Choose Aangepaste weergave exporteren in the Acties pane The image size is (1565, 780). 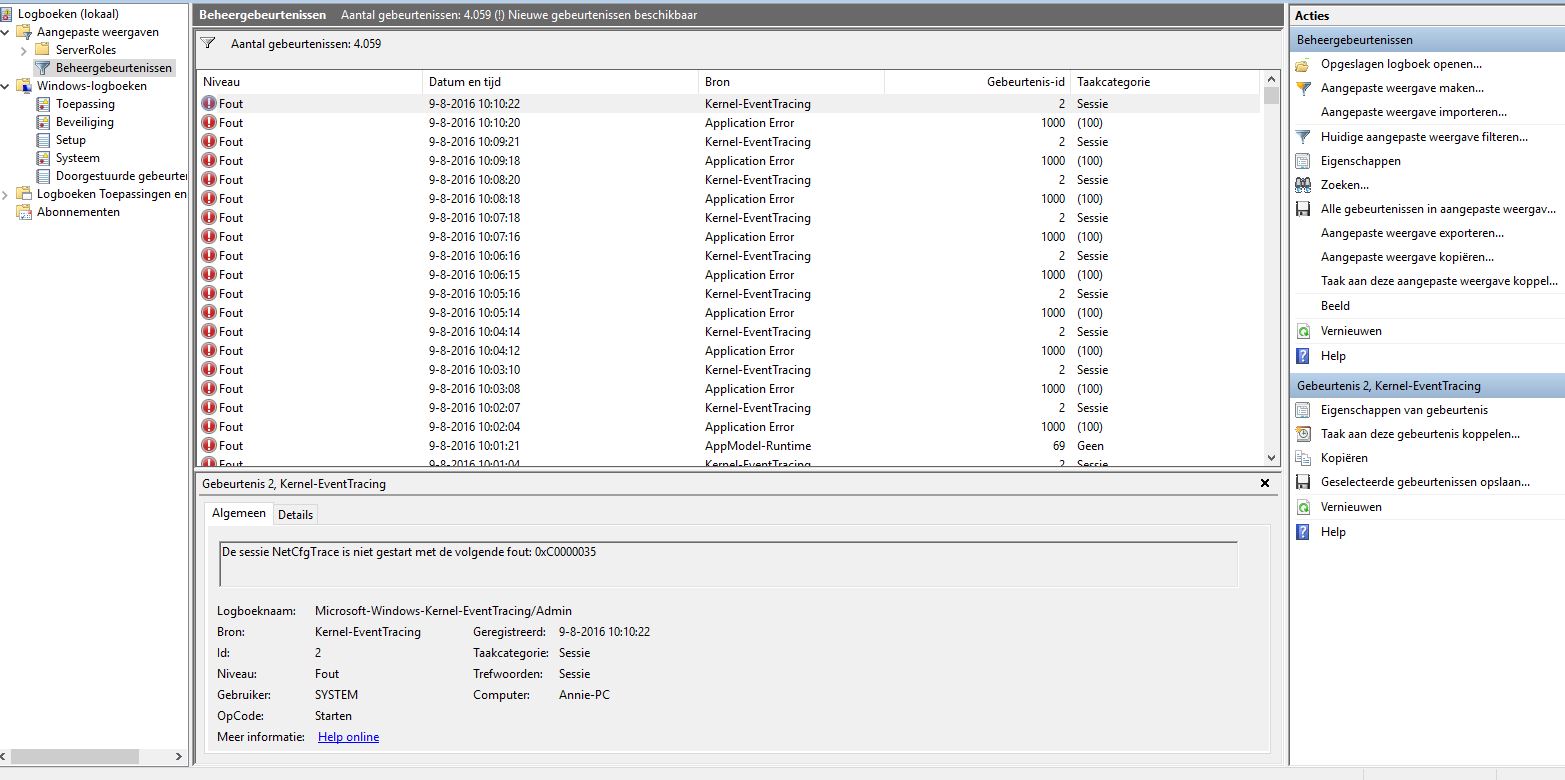(x=1412, y=233)
